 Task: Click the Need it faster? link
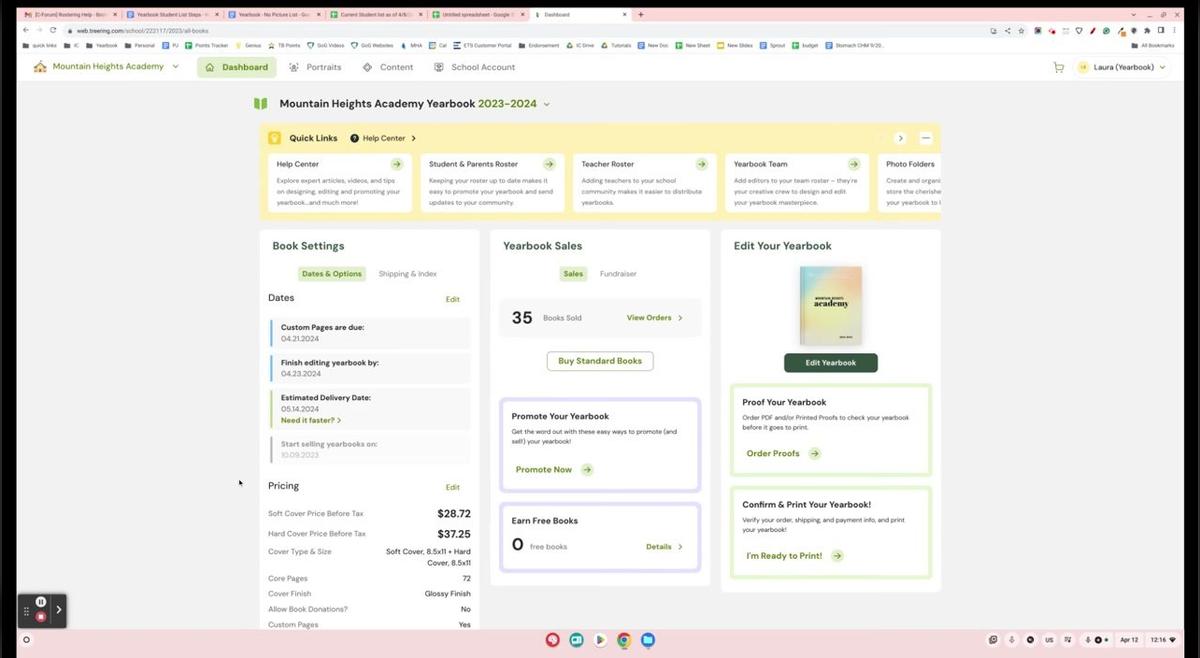point(311,421)
